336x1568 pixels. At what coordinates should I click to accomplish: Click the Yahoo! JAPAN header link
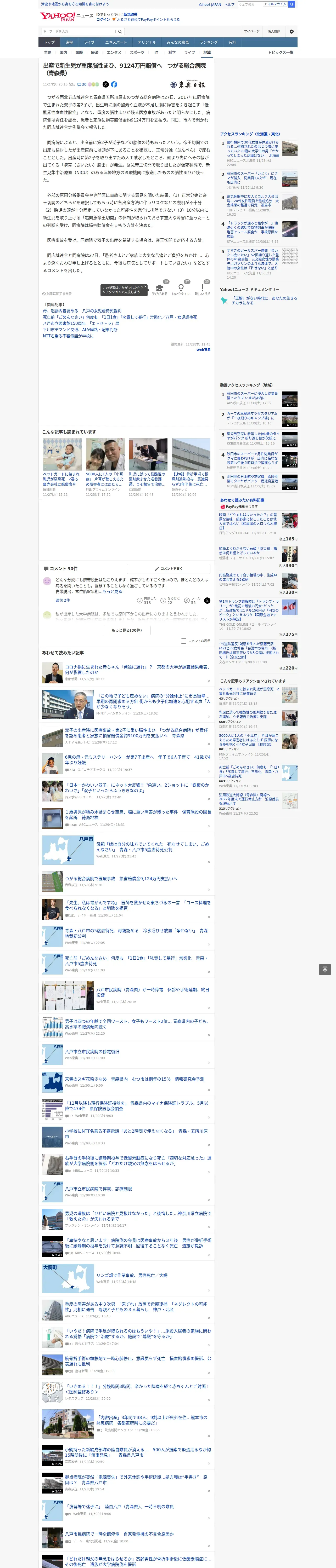click(x=210, y=4)
